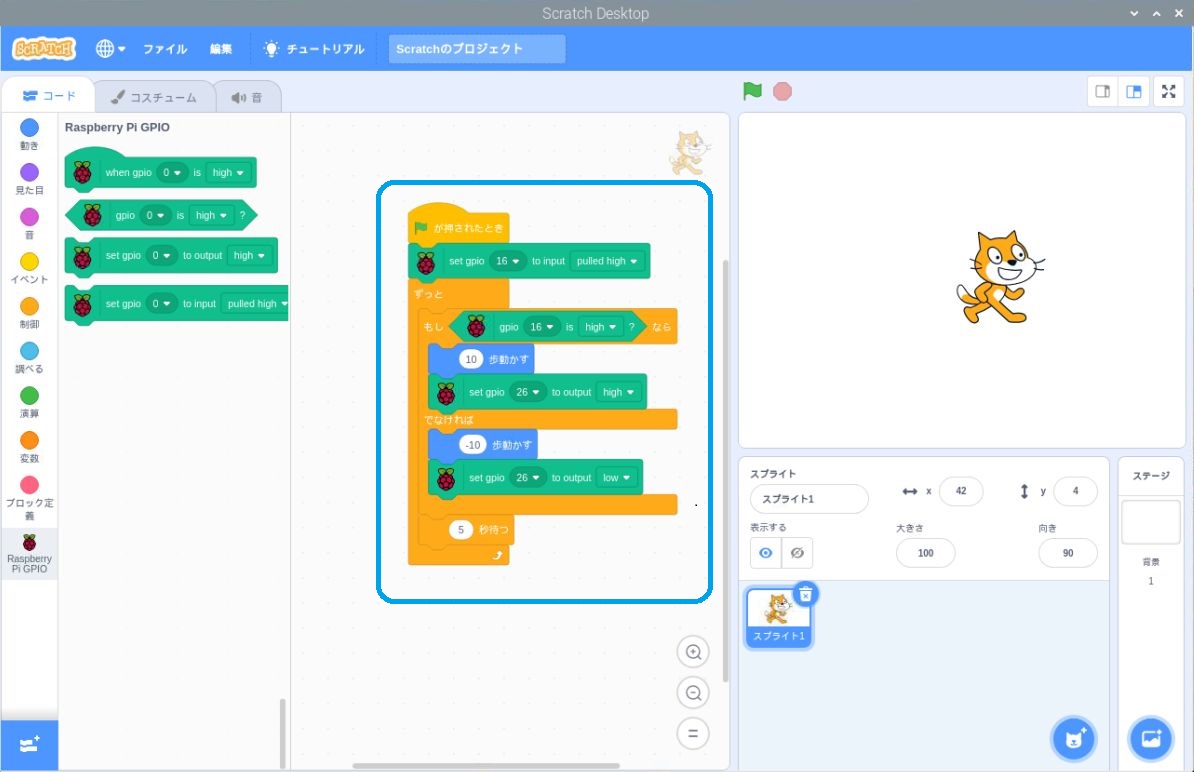The width and height of the screenshot is (1194, 772).
Task: Select the sound (pink) block category
Action: pyautogui.click(x=29, y=224)
